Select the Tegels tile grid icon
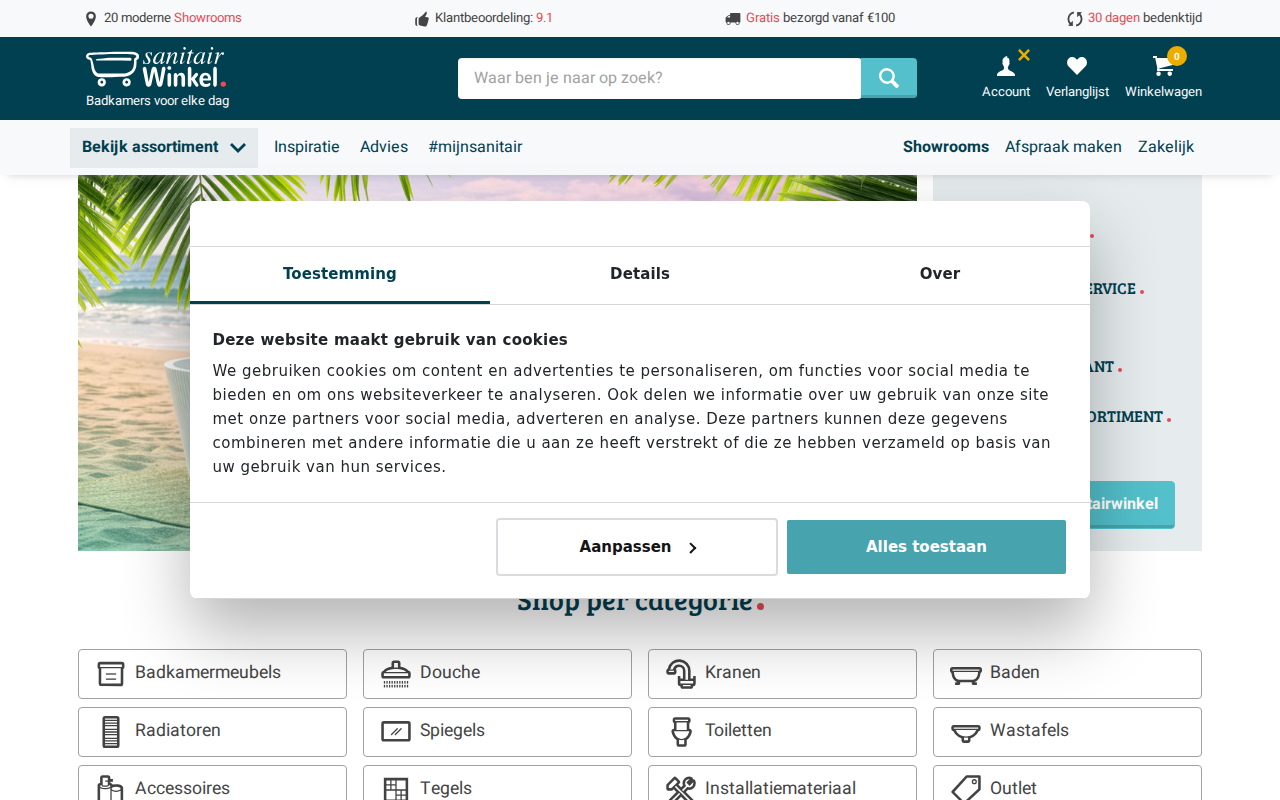Viewport: 1280px width, 800px height. point(396,789)
